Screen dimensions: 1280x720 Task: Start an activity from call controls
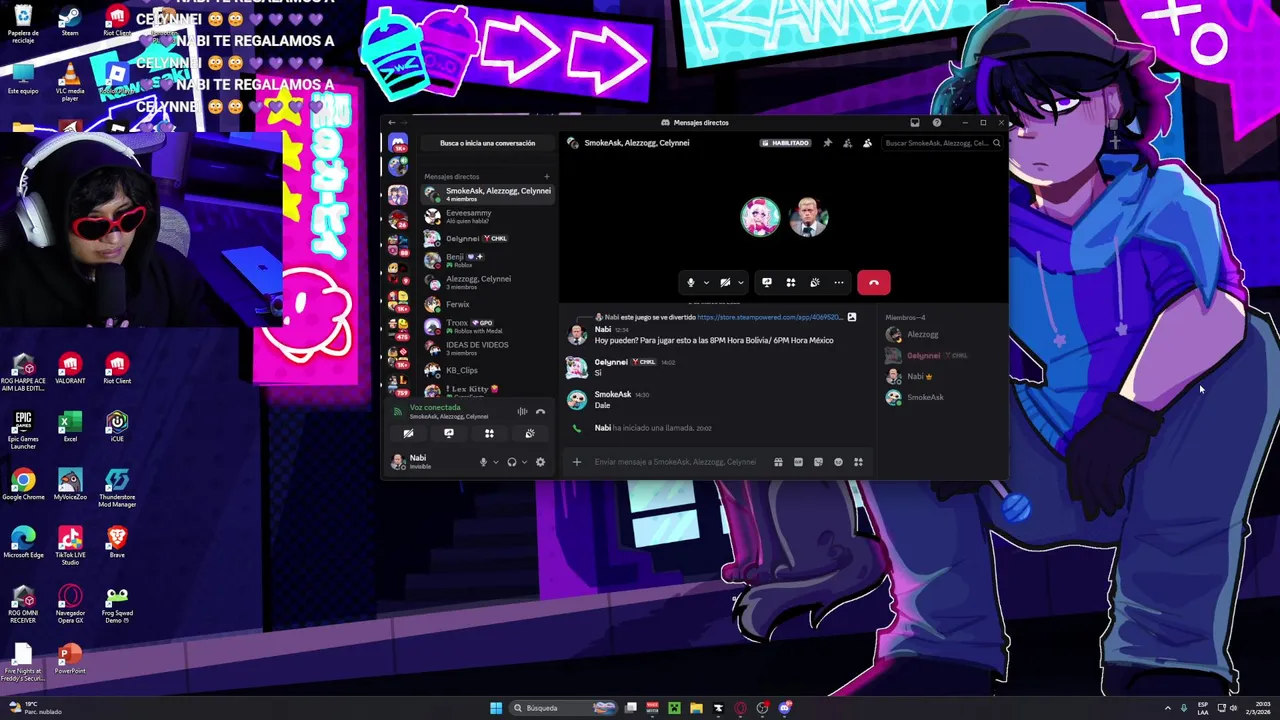pyautogui.click(x=791, y=283)
